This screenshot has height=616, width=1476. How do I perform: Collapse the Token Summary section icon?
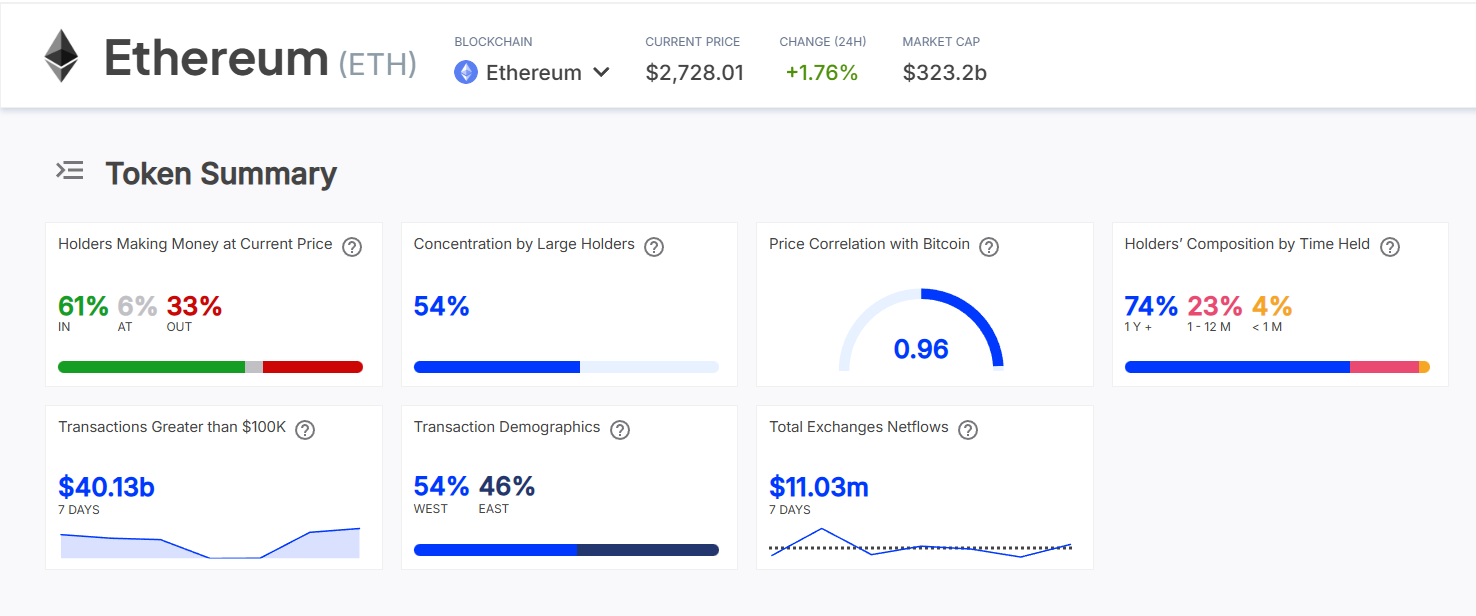[x=70, y=171]
